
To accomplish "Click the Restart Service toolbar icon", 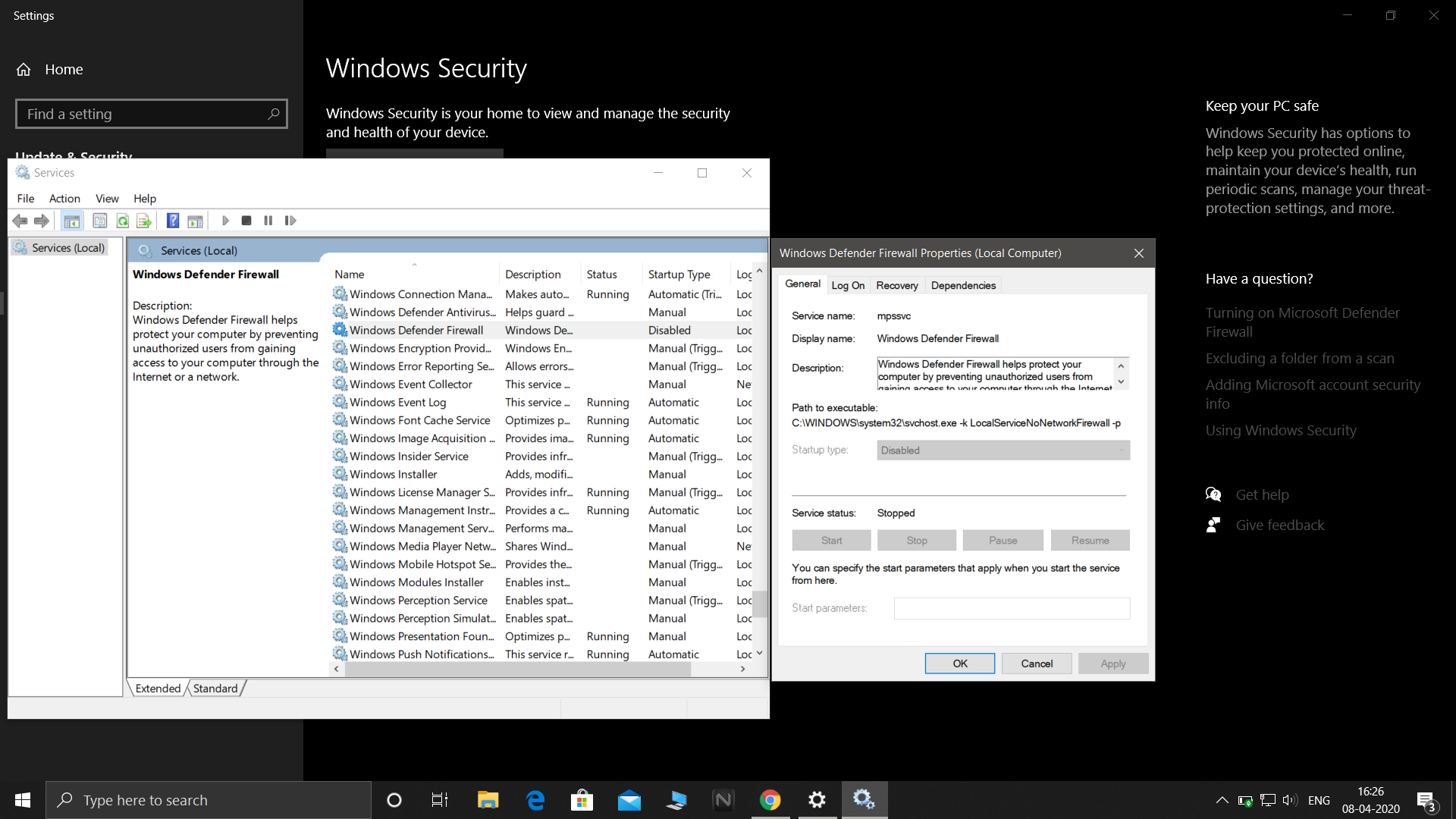I will pyautogui.click(x=290, y=221).
